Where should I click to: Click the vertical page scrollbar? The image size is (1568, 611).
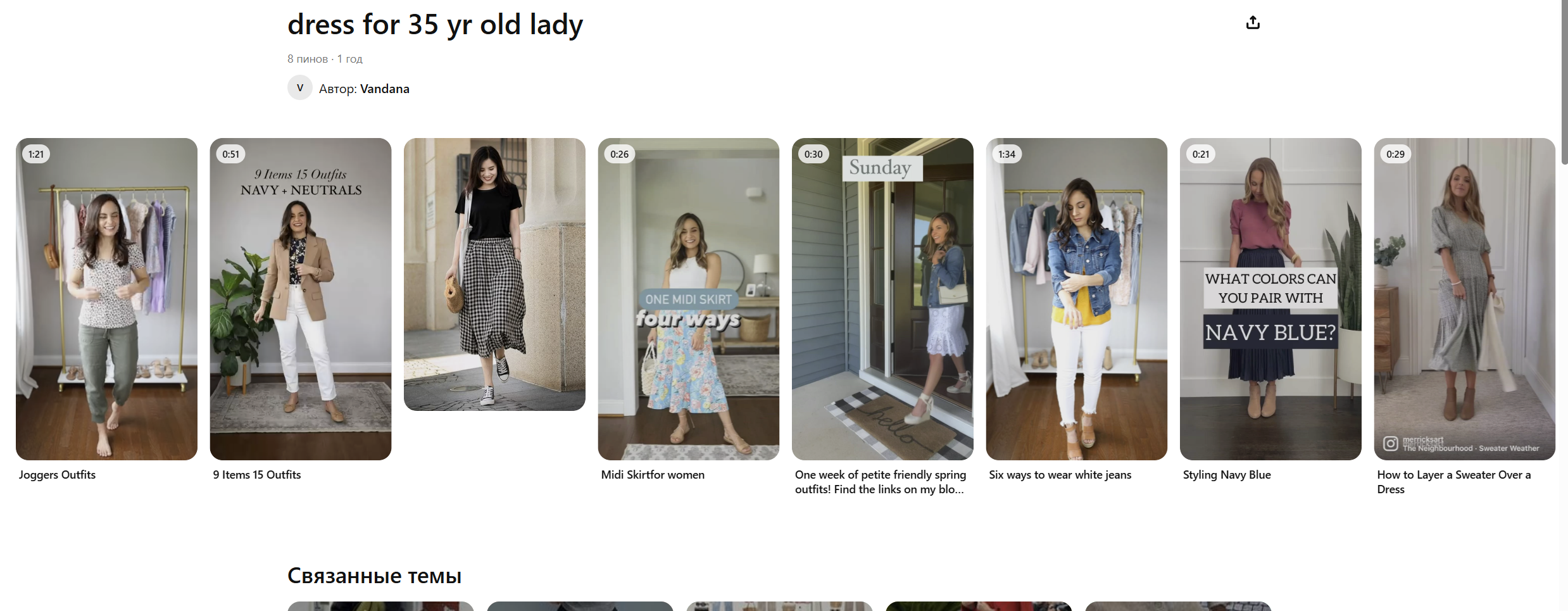pyautogui.click(x=1564, y=82)
